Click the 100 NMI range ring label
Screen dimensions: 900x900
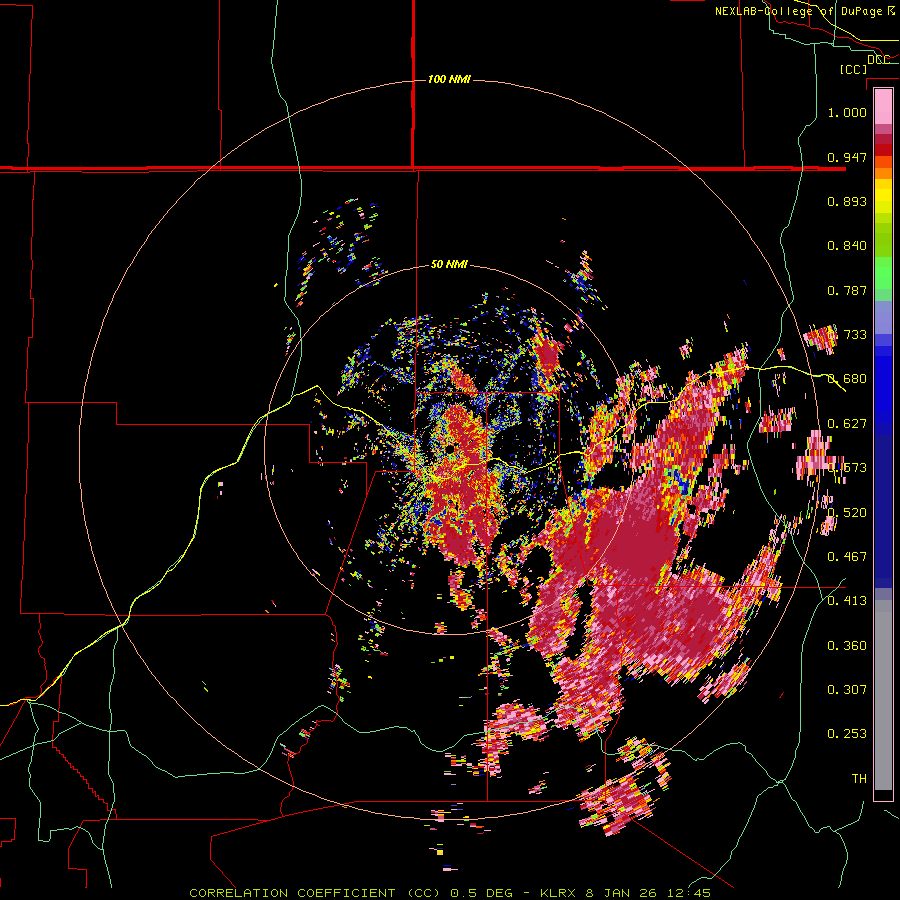pos(449,79)
